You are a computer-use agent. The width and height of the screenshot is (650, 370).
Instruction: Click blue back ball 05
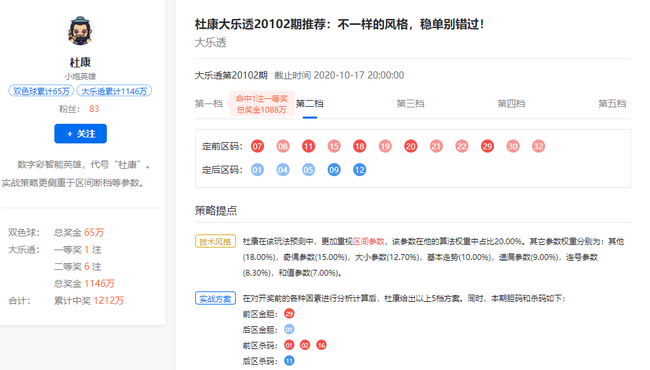pos(308,170)
